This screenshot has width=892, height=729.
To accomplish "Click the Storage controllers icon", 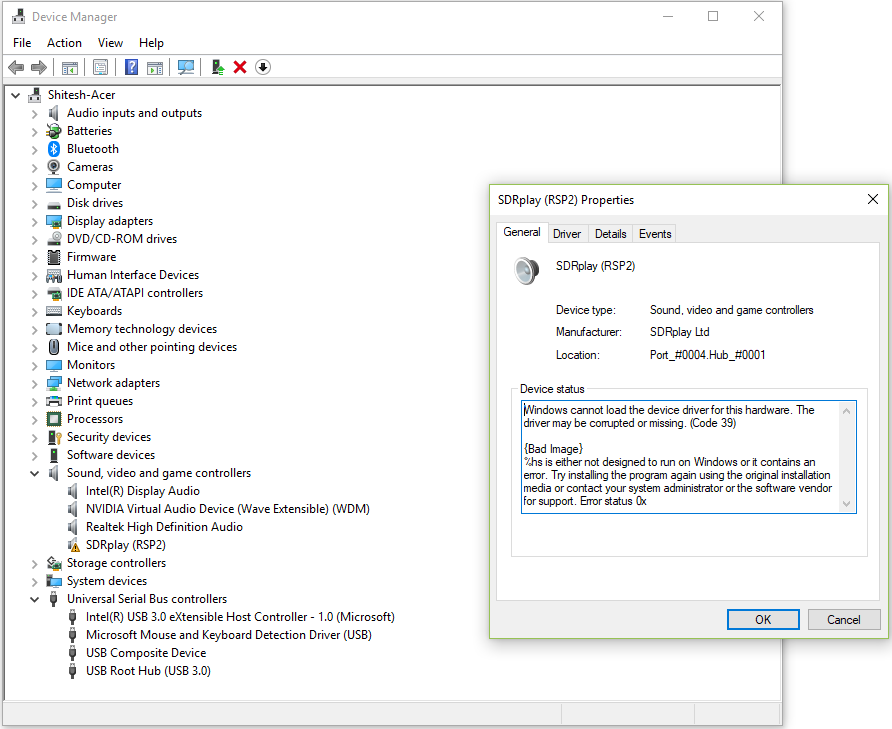I will 54,563.
